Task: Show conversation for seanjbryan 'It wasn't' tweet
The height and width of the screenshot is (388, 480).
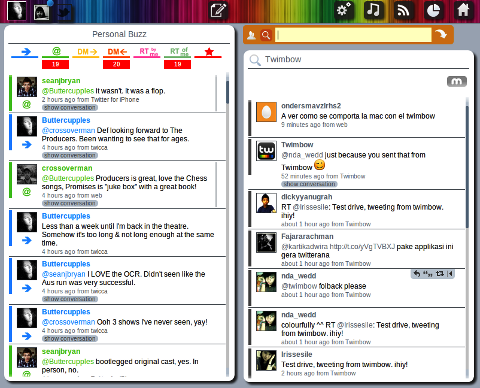Action: click(70, 107)
